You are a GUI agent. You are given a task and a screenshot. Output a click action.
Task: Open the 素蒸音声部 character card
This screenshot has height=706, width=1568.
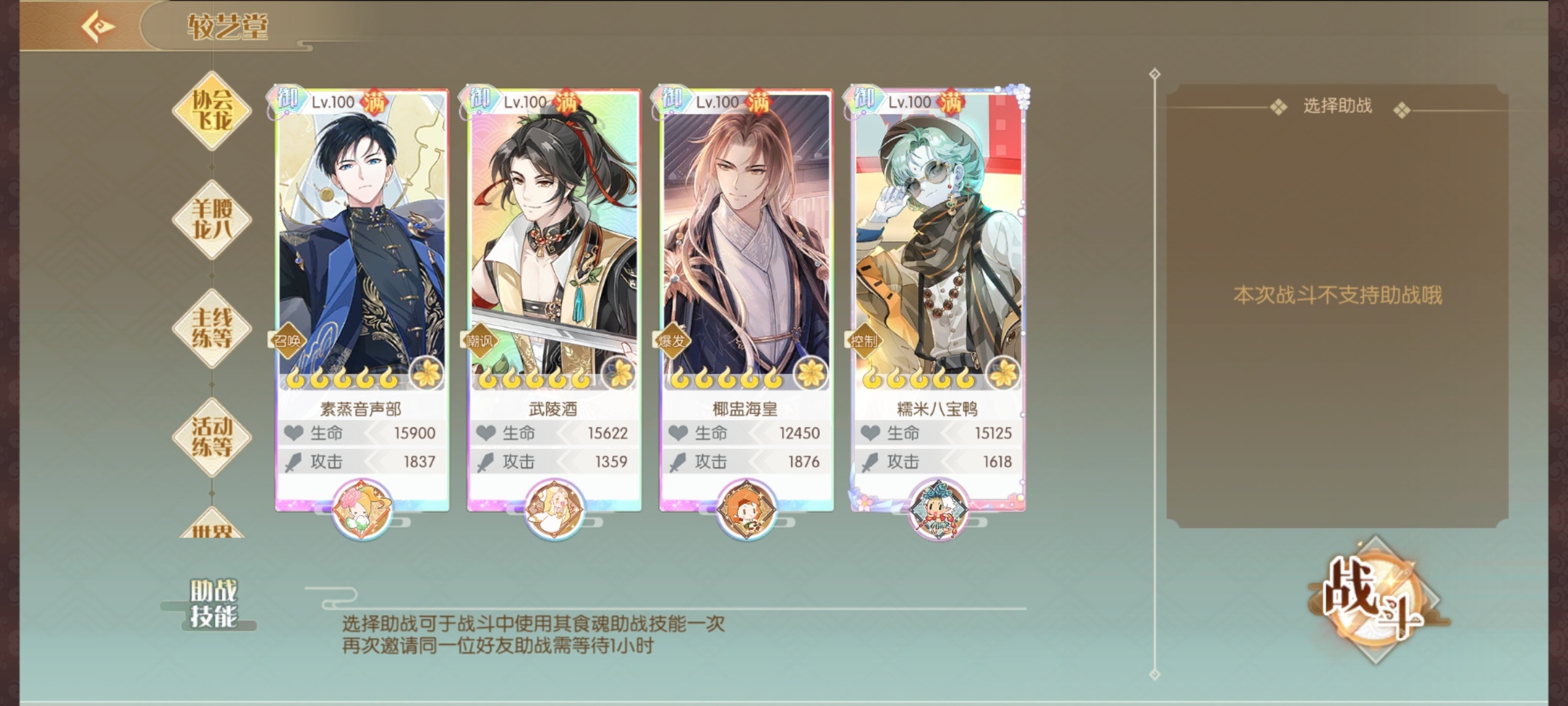click(362, 297)
